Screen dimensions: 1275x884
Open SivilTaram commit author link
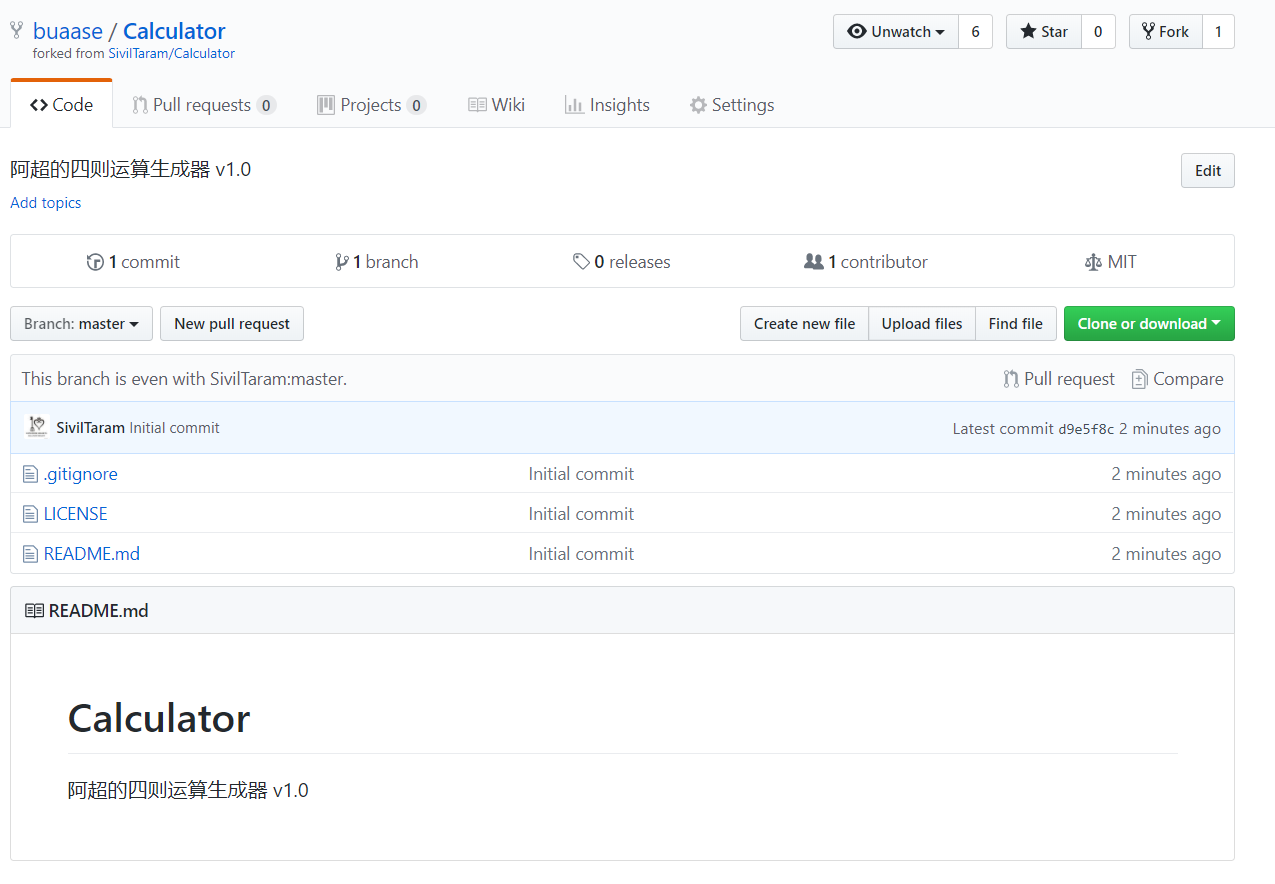coord(91,428)
